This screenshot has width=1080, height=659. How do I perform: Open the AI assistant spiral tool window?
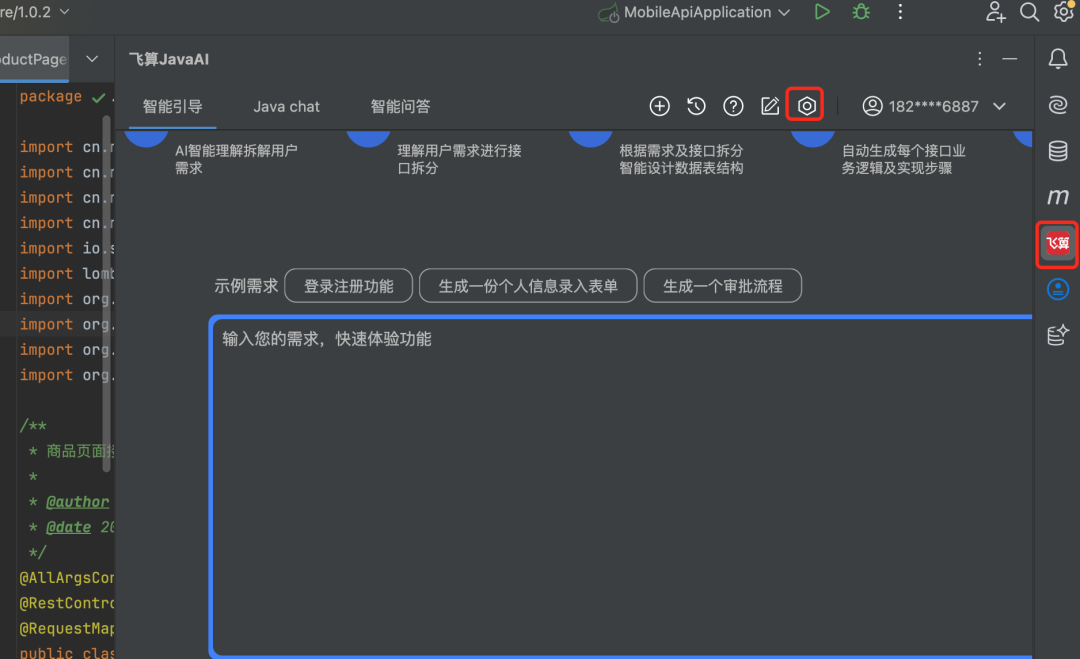click(x=1058, y=105)
